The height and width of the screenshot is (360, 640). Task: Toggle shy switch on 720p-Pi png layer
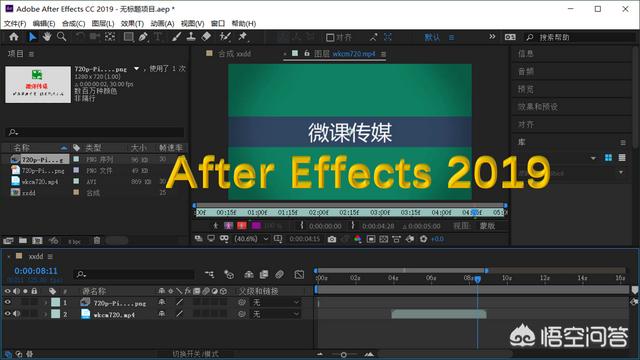click(162, 302)
